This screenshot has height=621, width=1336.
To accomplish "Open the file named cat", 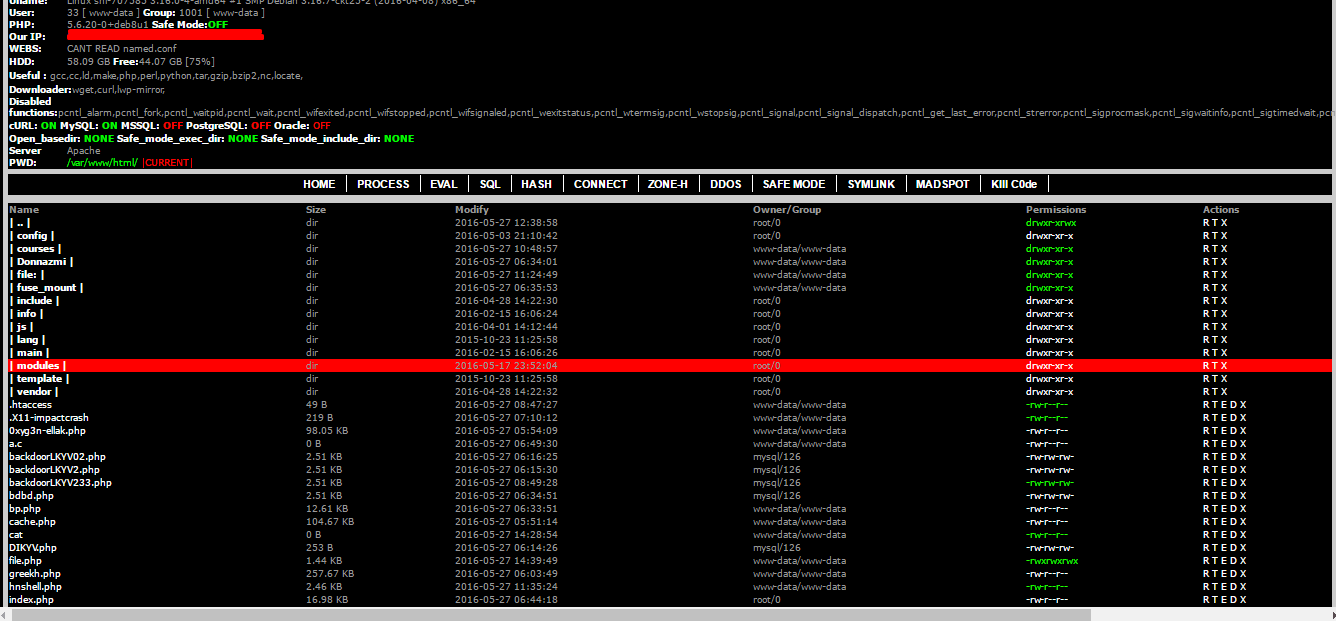I will [15, 535].
